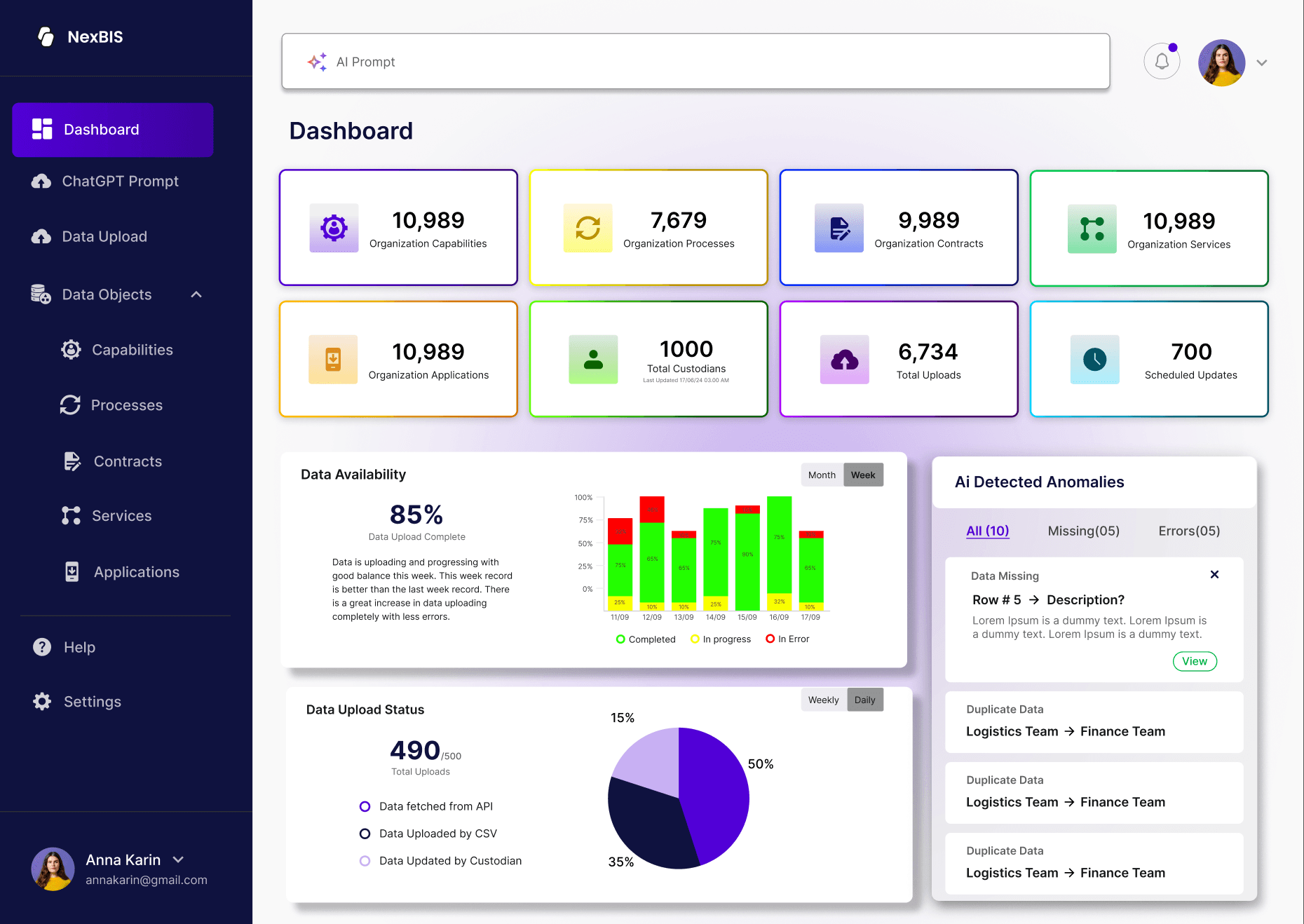Click the Organization Processes card icon
Viewport: 1304px width, 924px height.
pos(588,228)
